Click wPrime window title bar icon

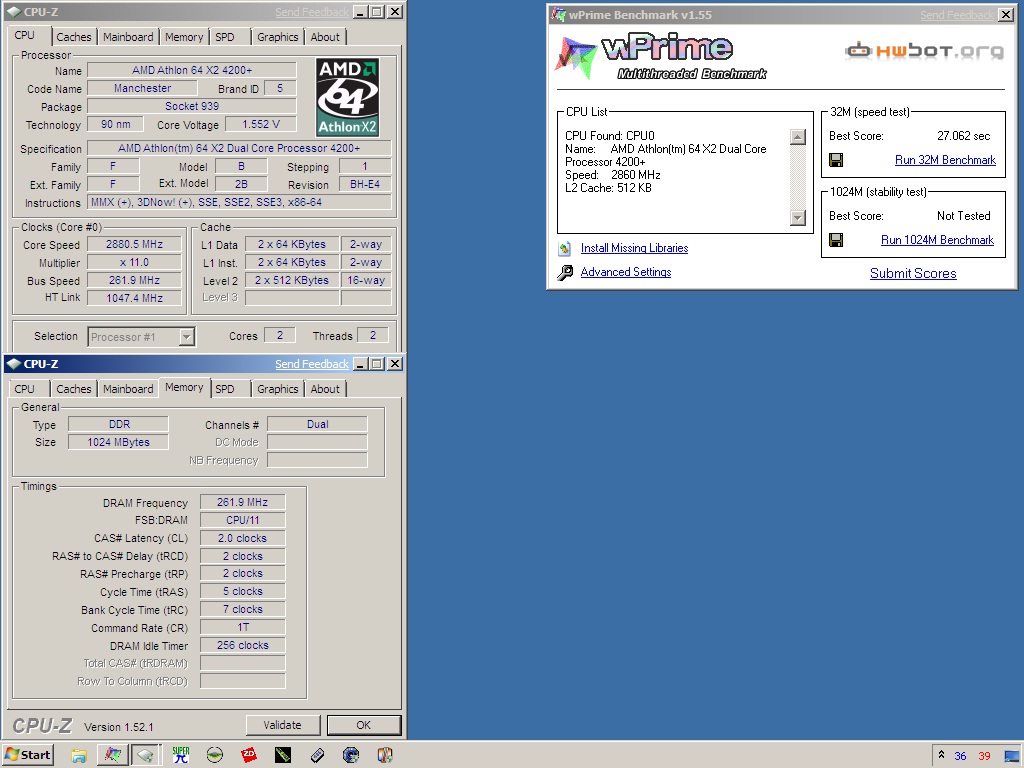(x=558, y=14)
